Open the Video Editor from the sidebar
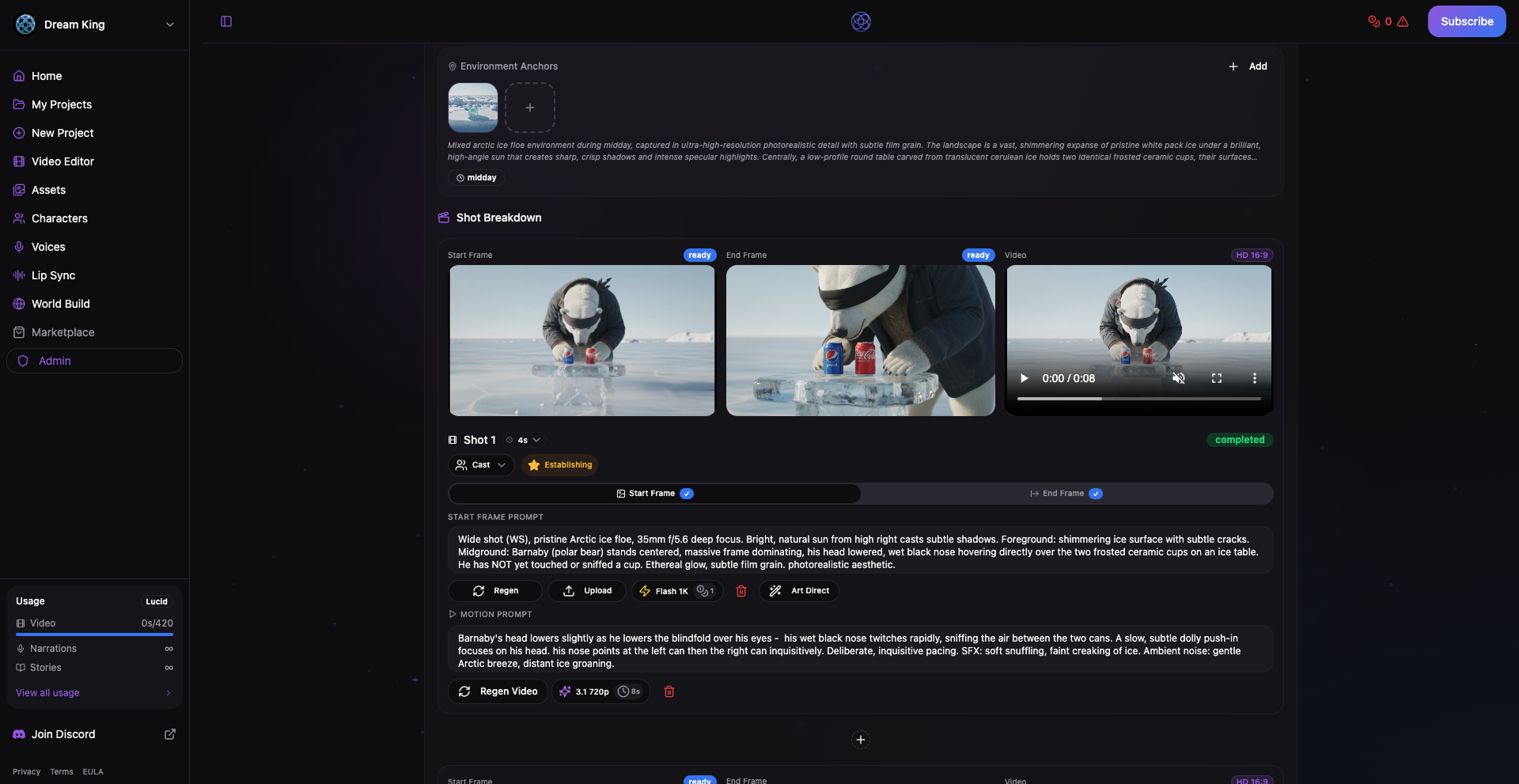This screenshot has width=1519, height=784. pos(63,161)
